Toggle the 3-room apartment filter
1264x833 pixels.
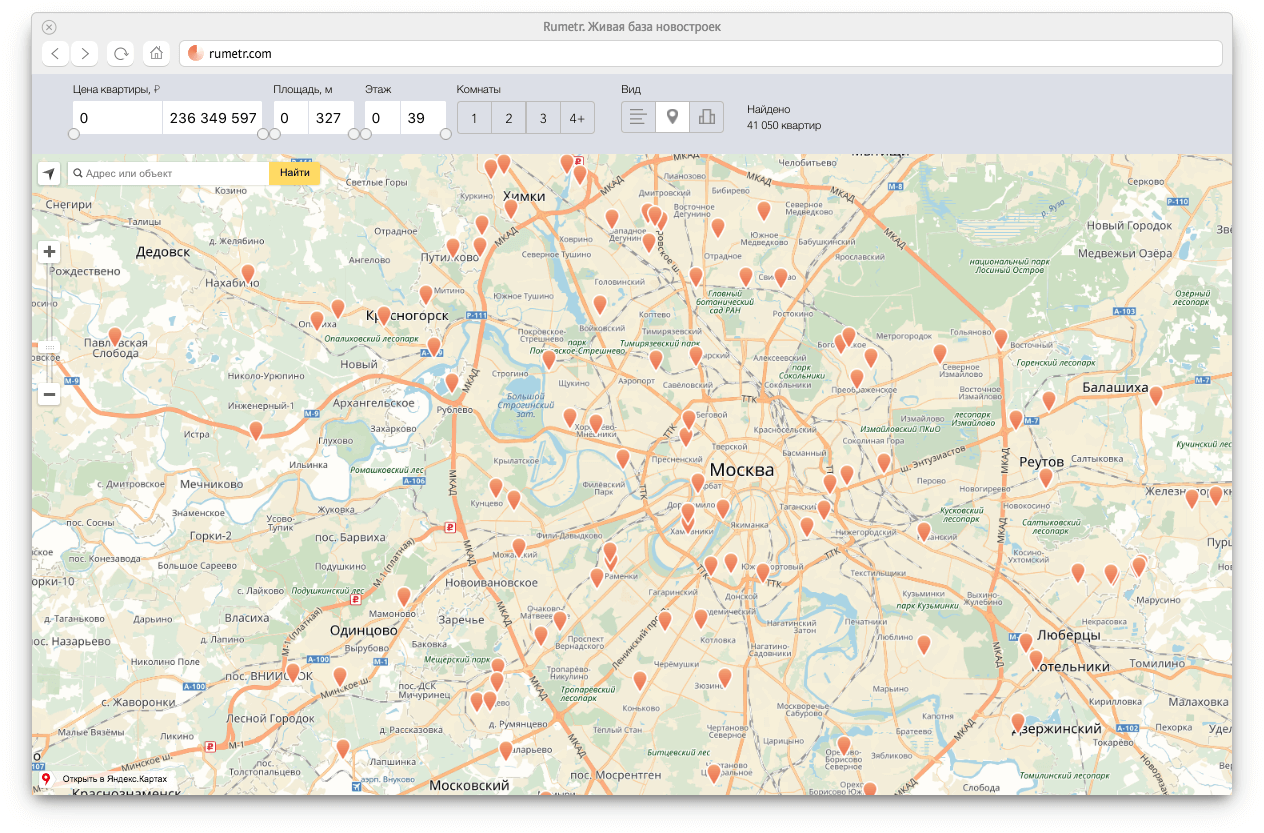point(543,119)
